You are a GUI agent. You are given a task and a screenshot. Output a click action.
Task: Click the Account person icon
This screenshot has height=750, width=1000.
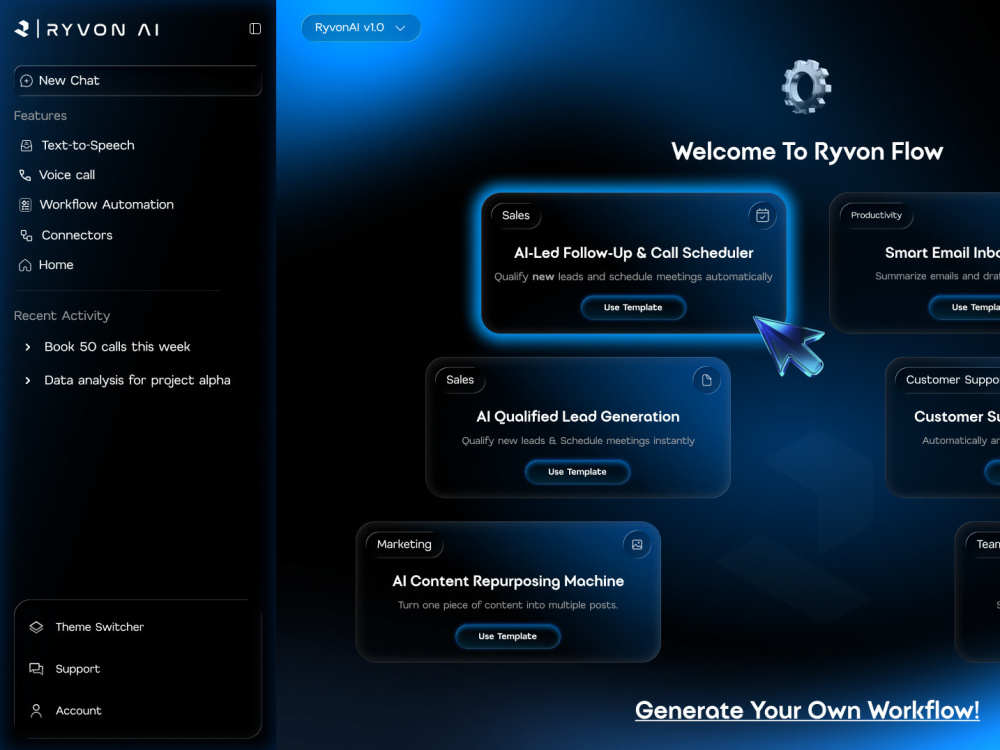click(36, 710)
